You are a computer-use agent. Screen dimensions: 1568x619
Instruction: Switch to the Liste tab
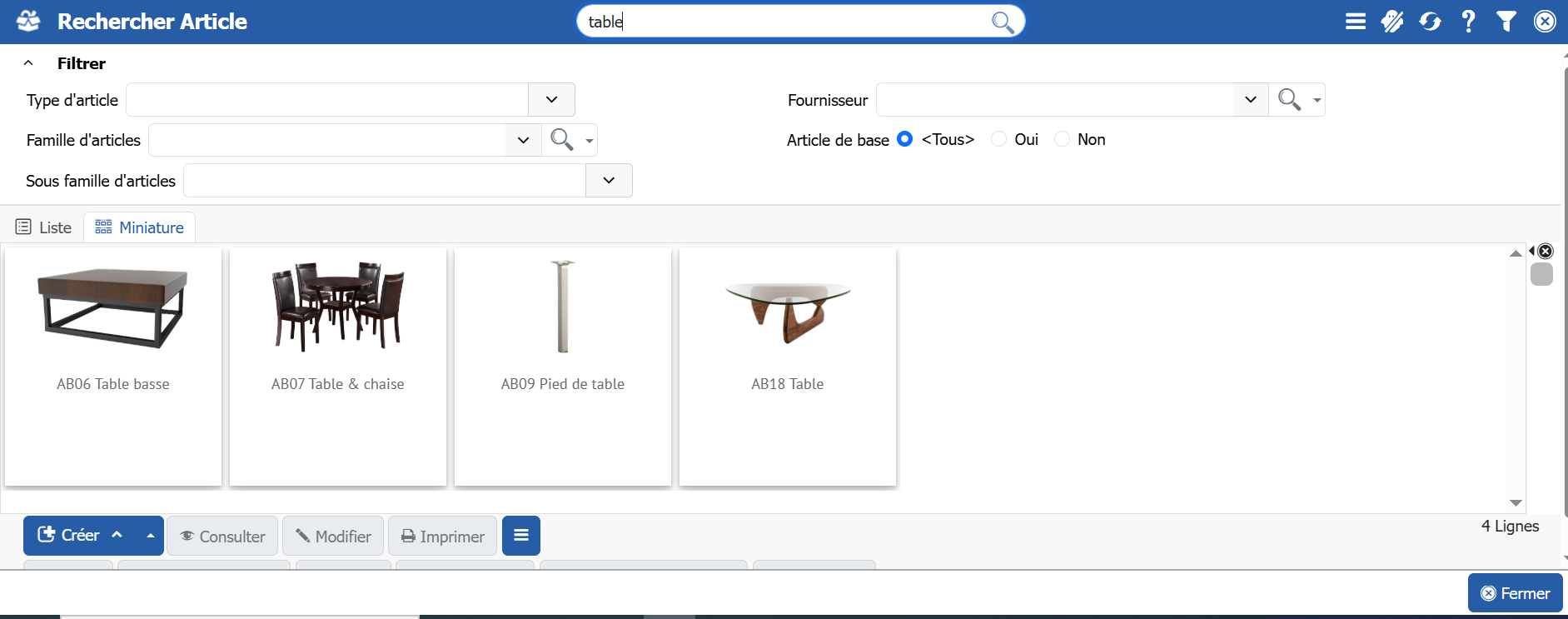coord(44,227)
